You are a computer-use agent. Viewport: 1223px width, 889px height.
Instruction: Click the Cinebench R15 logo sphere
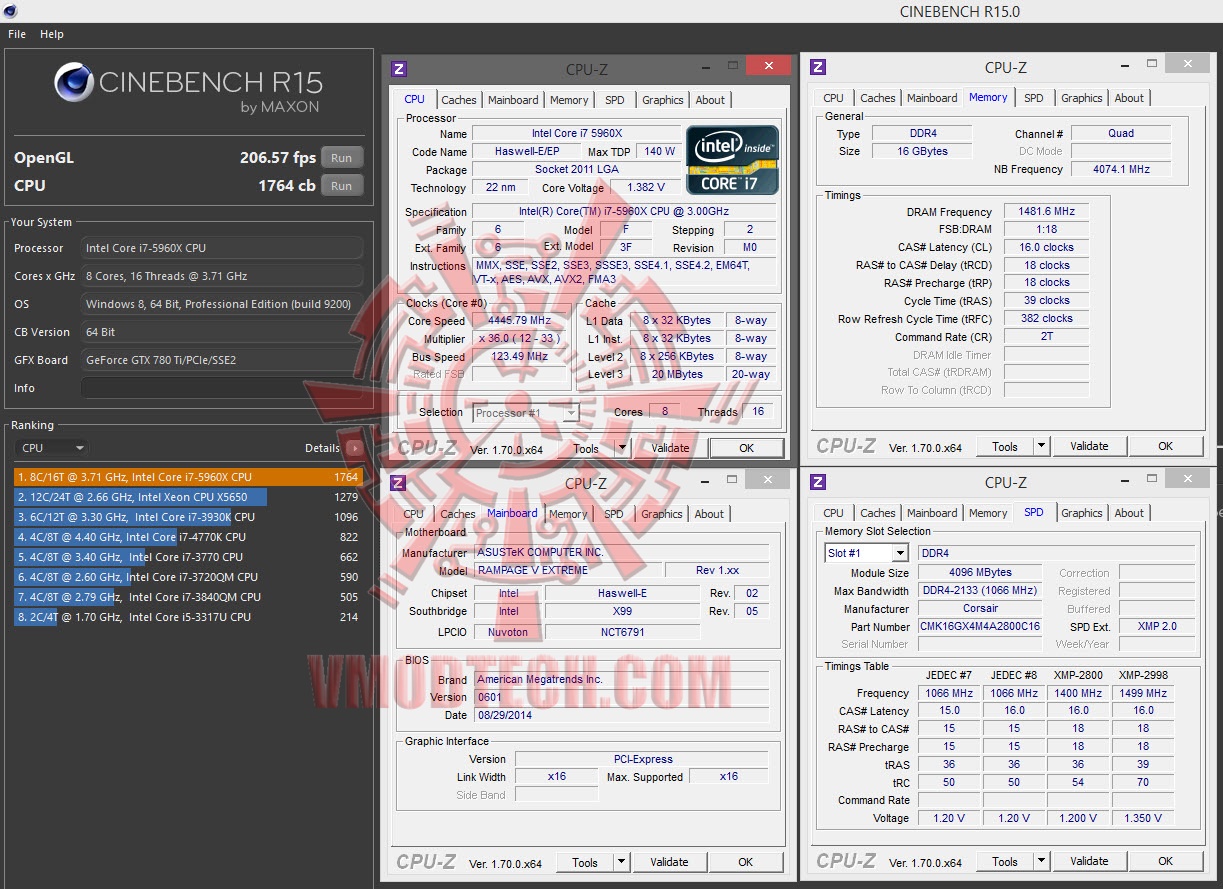coord(73,83)
